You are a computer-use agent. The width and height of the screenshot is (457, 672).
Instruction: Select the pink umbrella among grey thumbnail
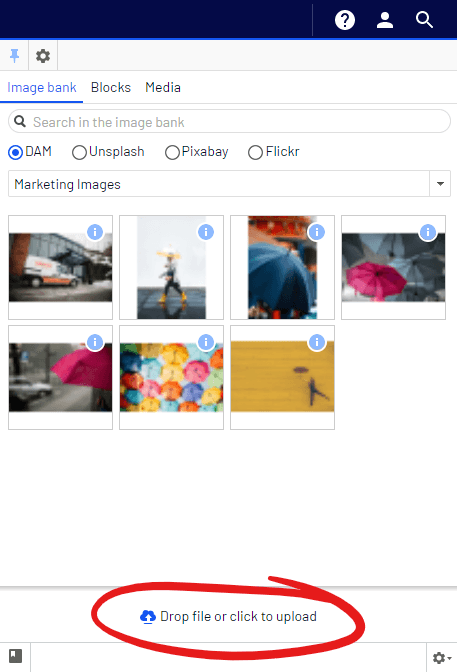coord(393,267)
